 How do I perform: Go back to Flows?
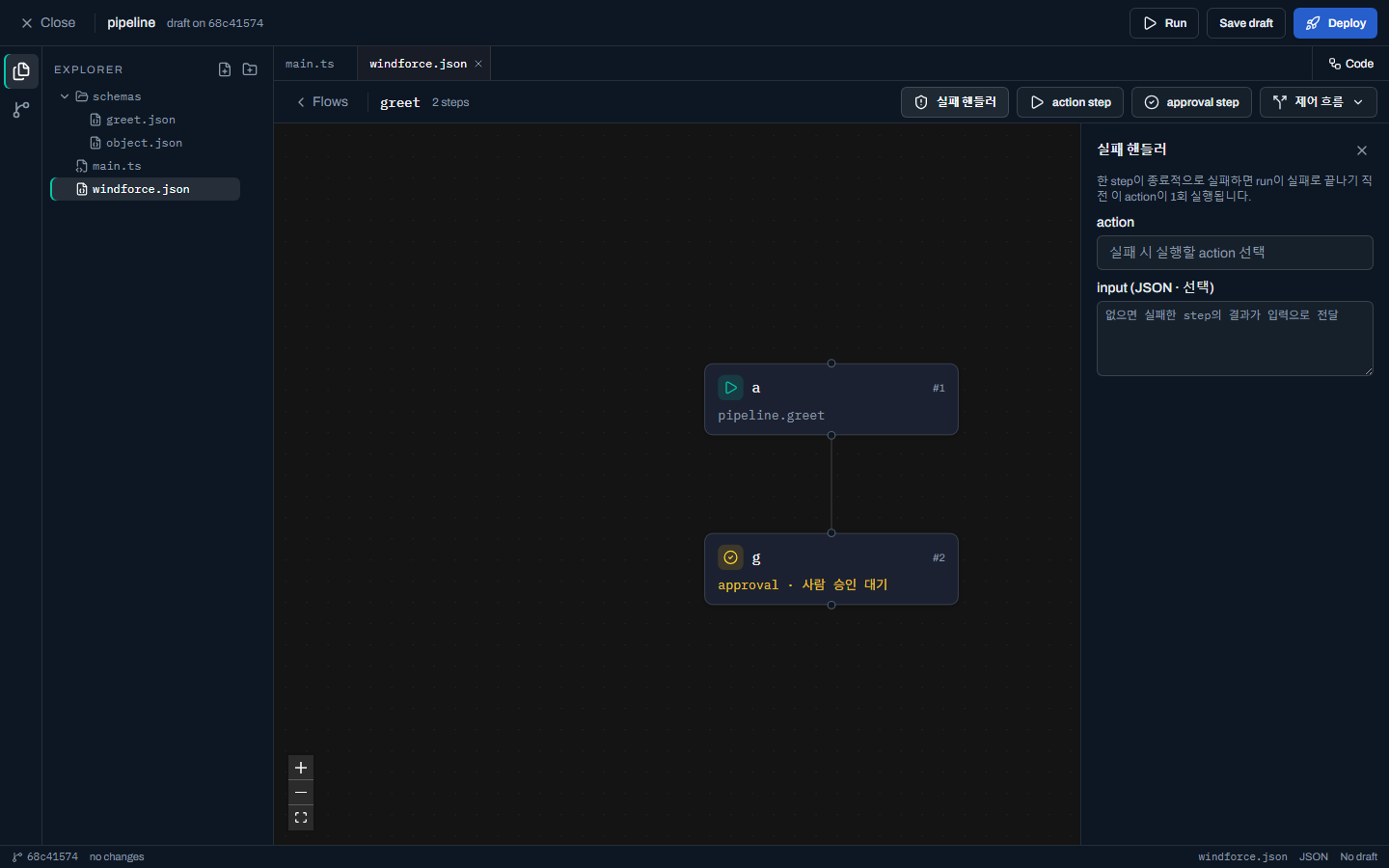(322, 102)
